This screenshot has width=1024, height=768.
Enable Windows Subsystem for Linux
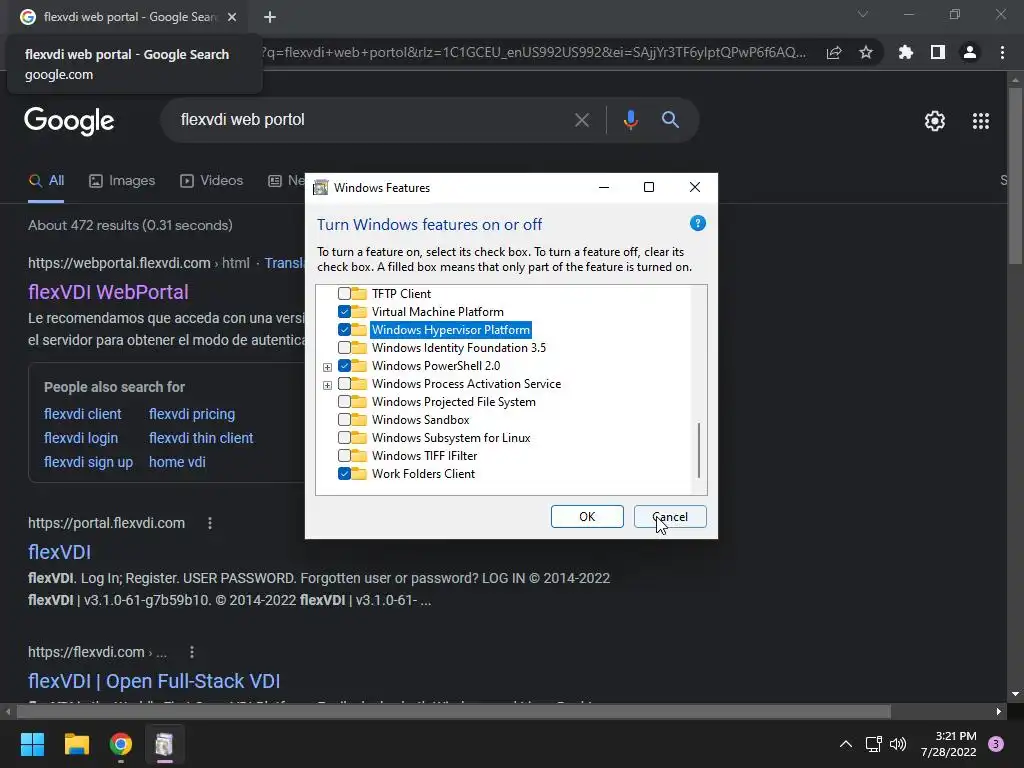coord(344,438)
